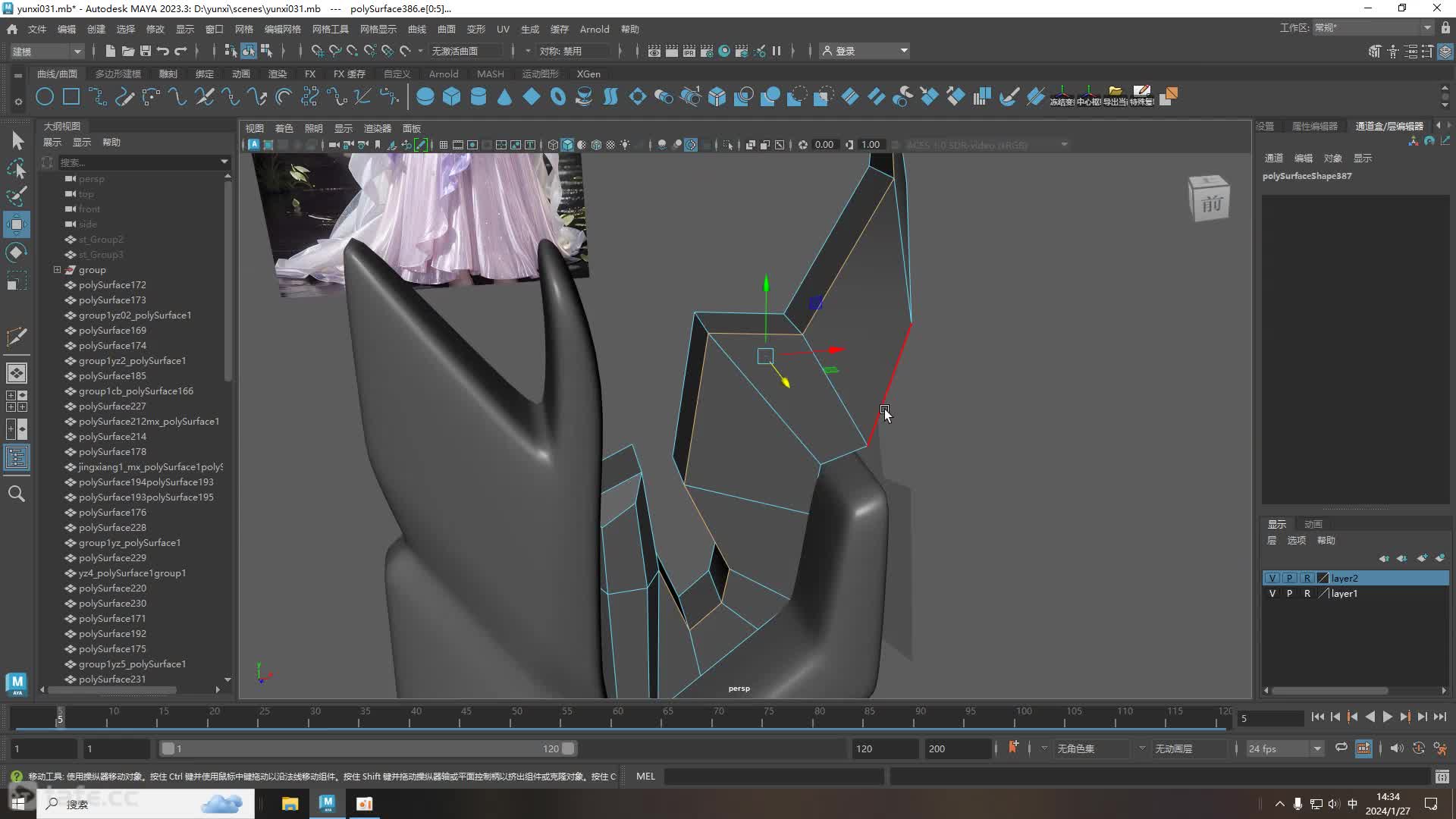Click the layer2 color swatch

[x=1323, y=578]
